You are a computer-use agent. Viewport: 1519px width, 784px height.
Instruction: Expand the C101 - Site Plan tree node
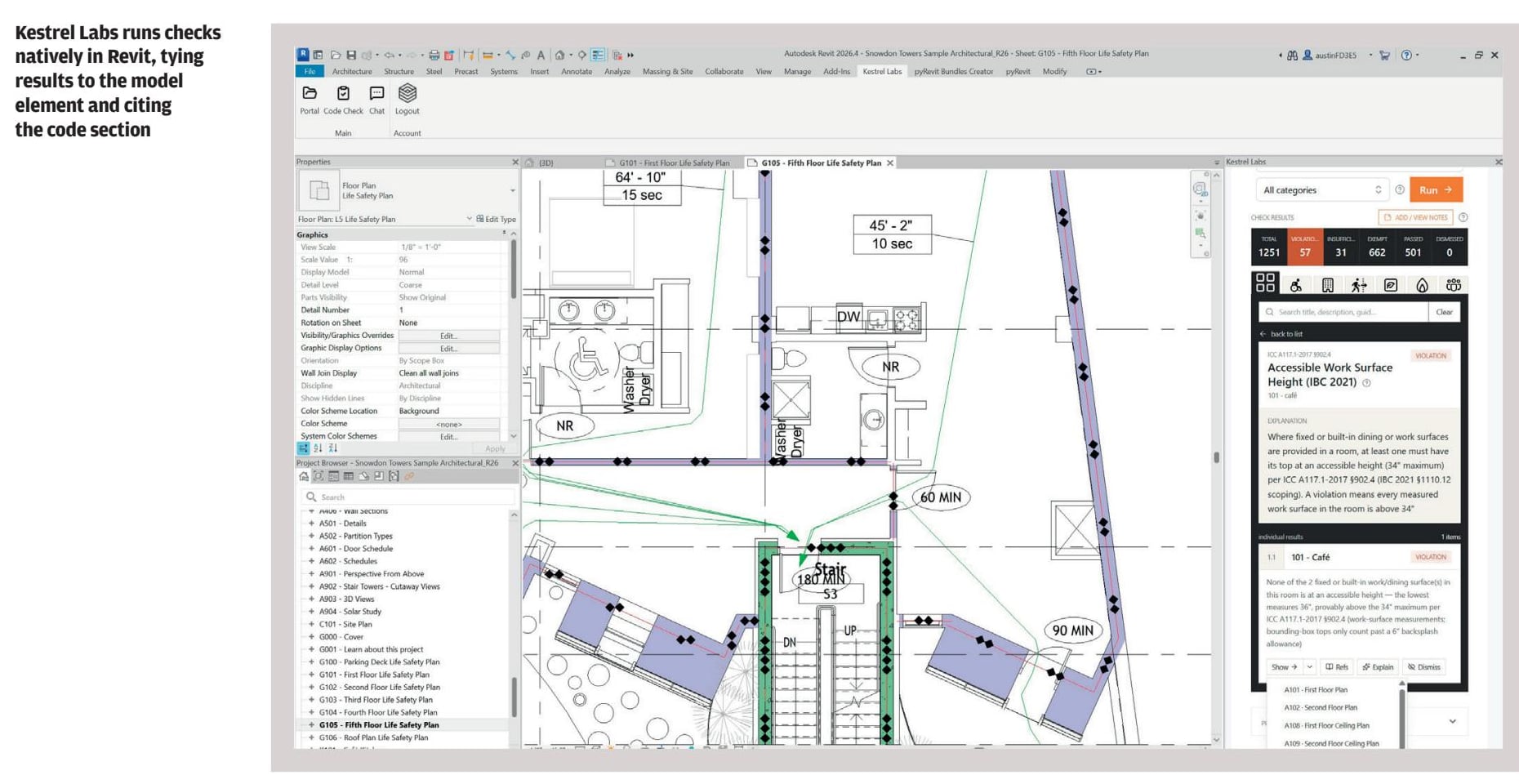(311, 625)
